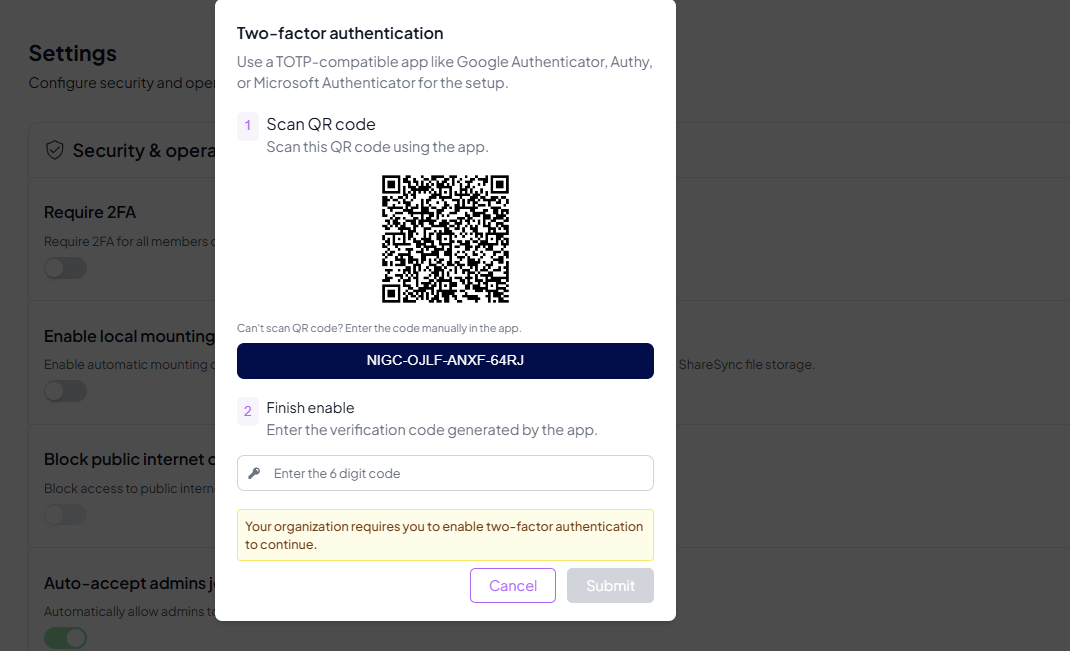Click the QR code image

(445, 239)
